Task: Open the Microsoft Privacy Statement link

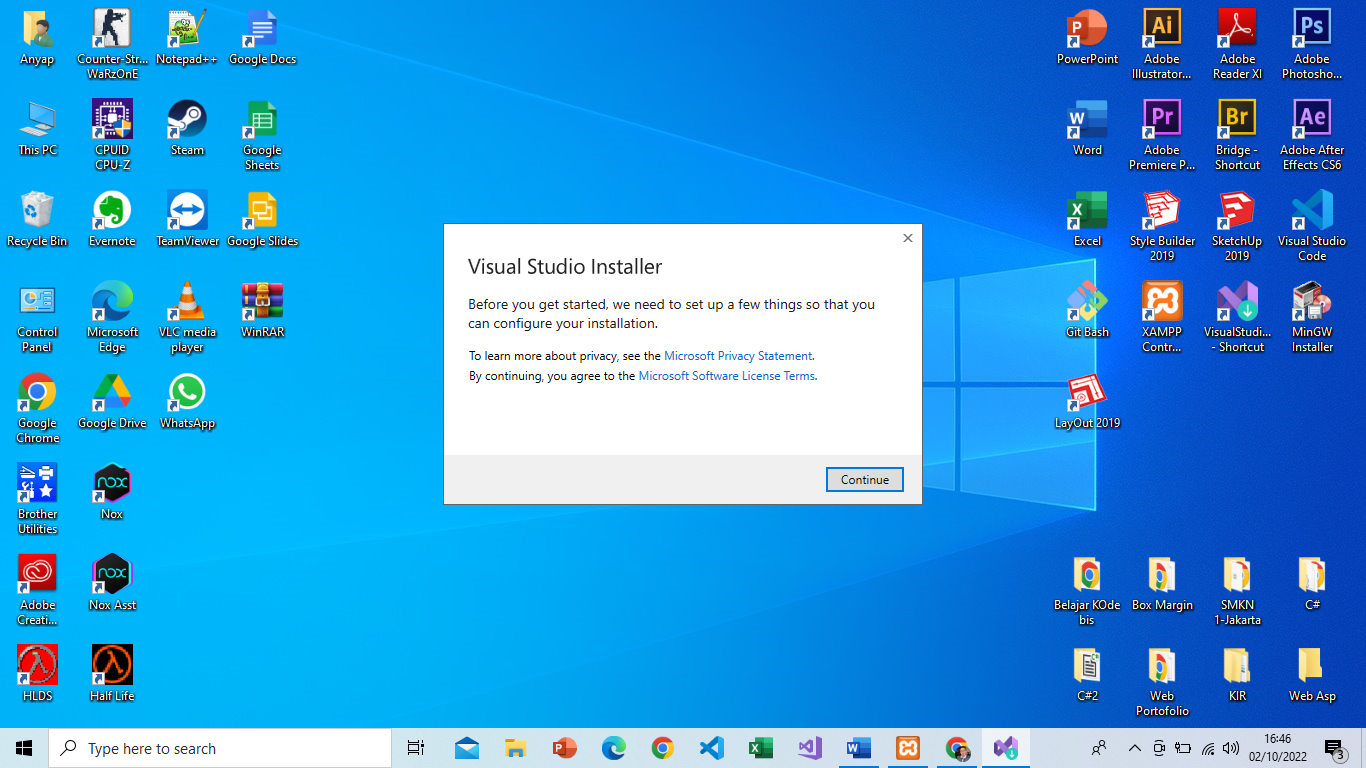Action: [738, 356]
